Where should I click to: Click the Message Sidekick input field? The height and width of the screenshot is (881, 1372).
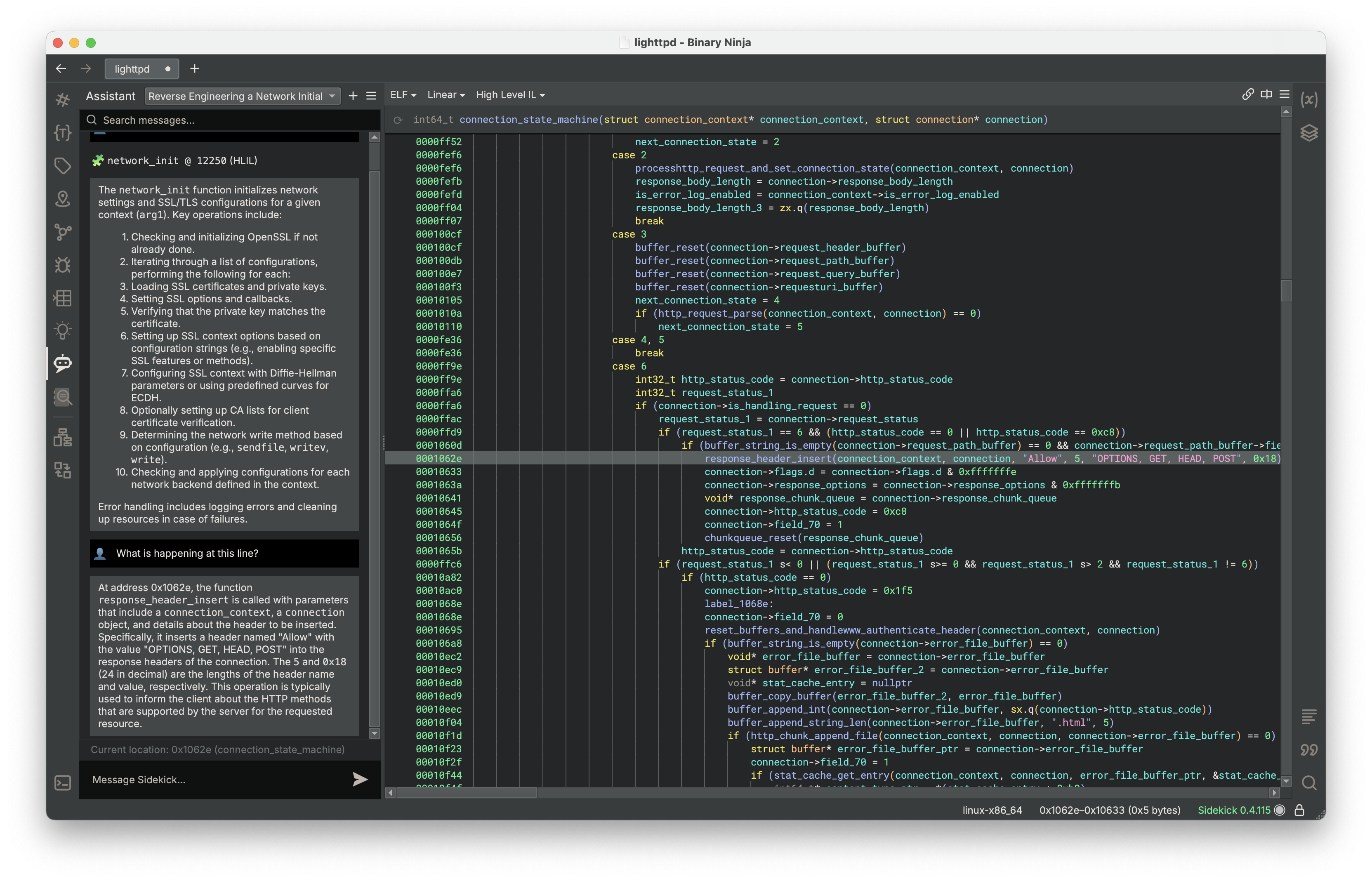(217, 779)
